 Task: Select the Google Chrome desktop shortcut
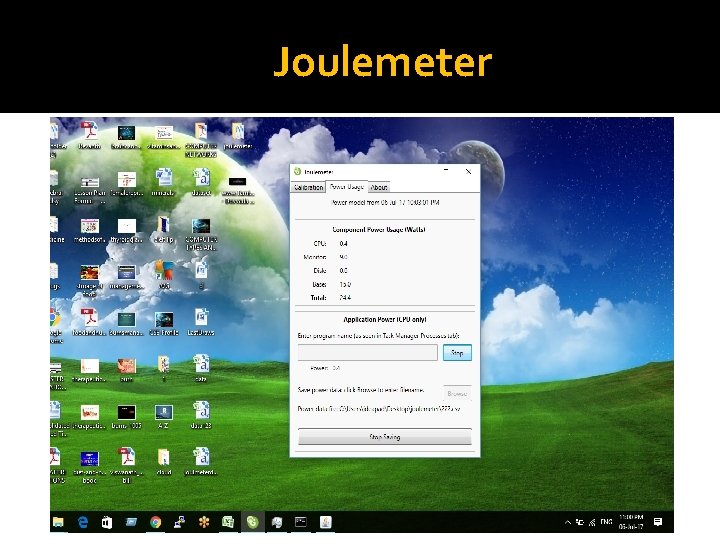[x=56, y=325]
